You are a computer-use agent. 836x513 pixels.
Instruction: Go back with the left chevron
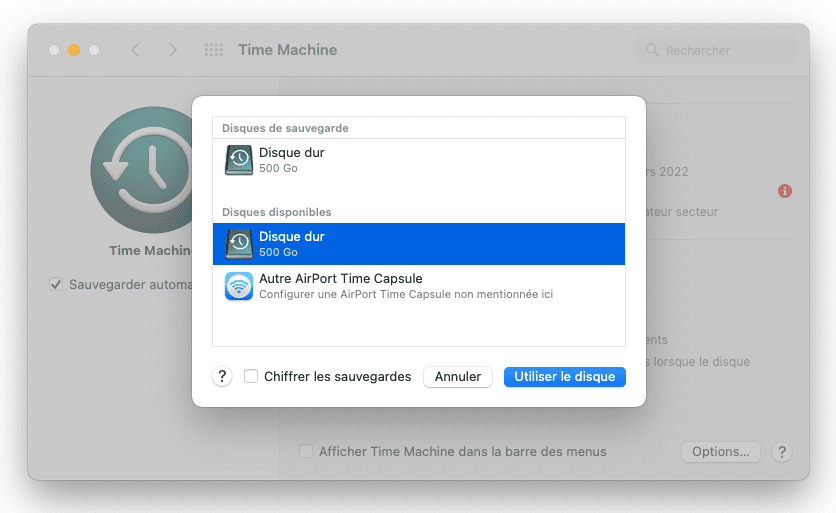(x=136, y=50)
